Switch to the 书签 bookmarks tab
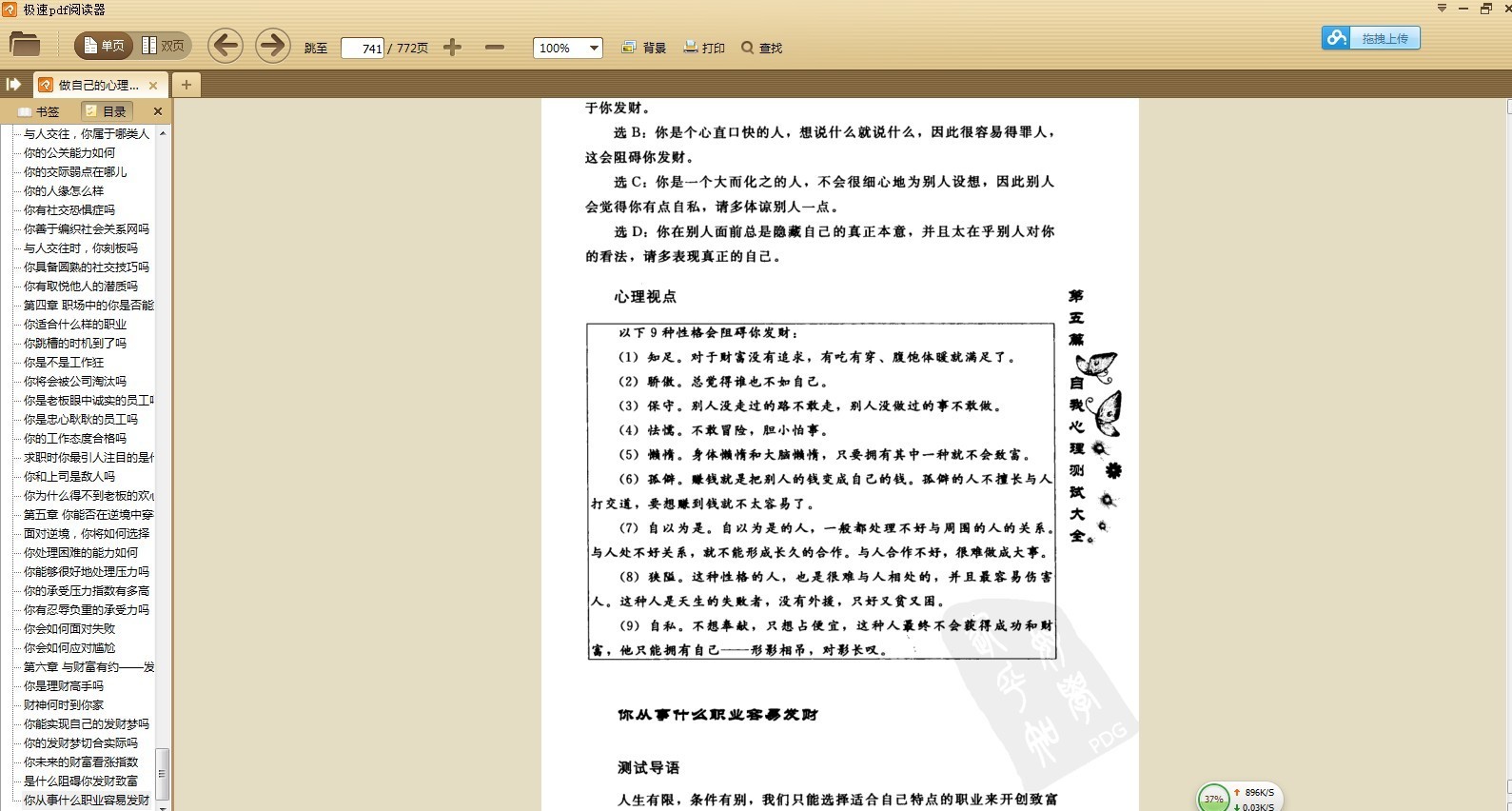1512x811 pixels. pos(39,111)
